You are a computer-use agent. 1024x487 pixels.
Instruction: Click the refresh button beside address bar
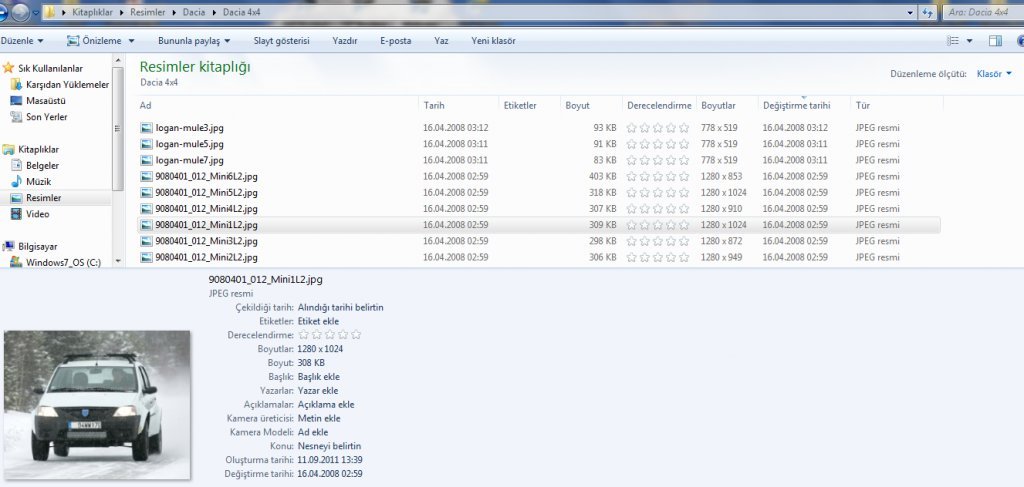(x=927, y=13)
